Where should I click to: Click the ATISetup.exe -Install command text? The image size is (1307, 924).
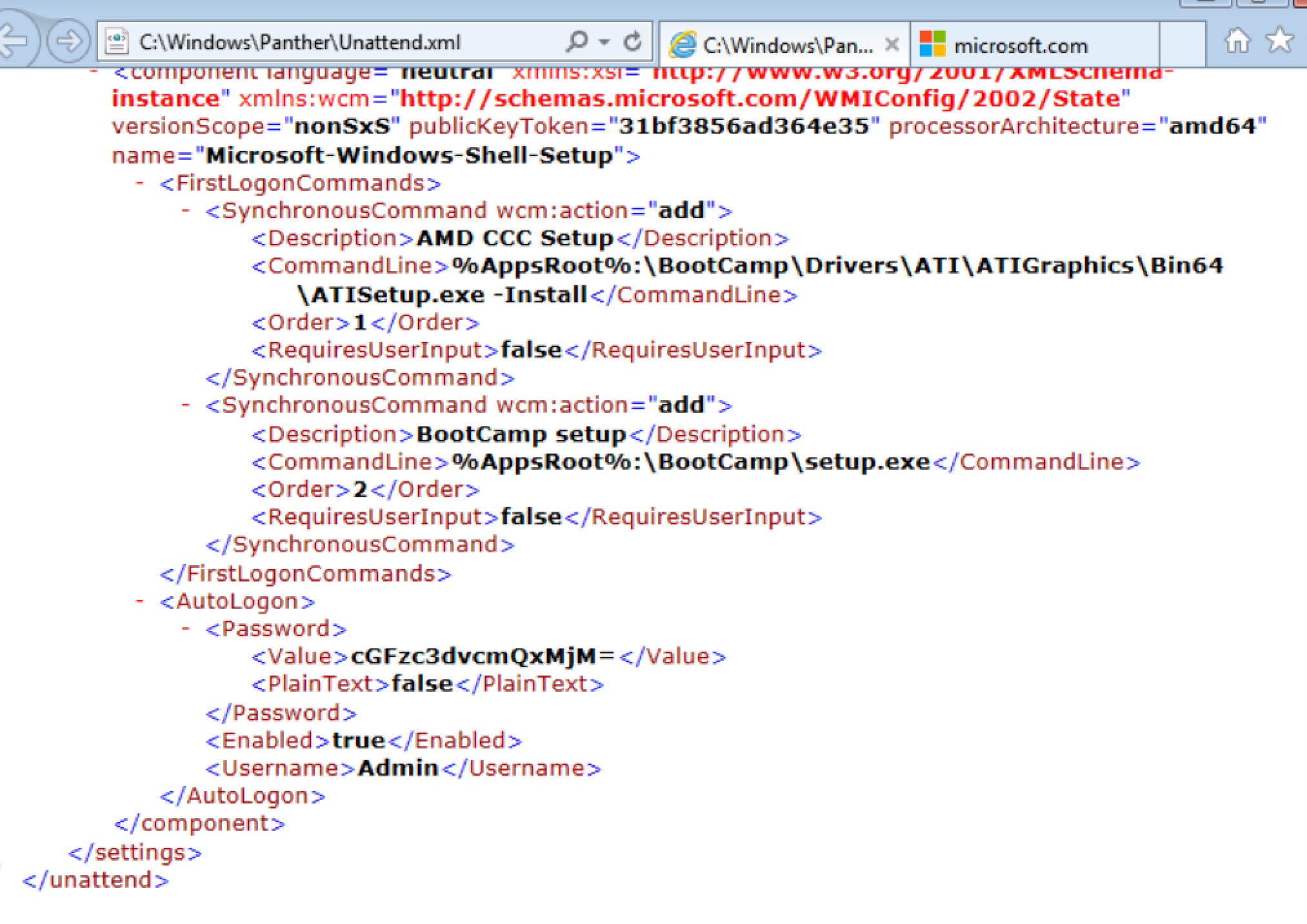[443, 295]
